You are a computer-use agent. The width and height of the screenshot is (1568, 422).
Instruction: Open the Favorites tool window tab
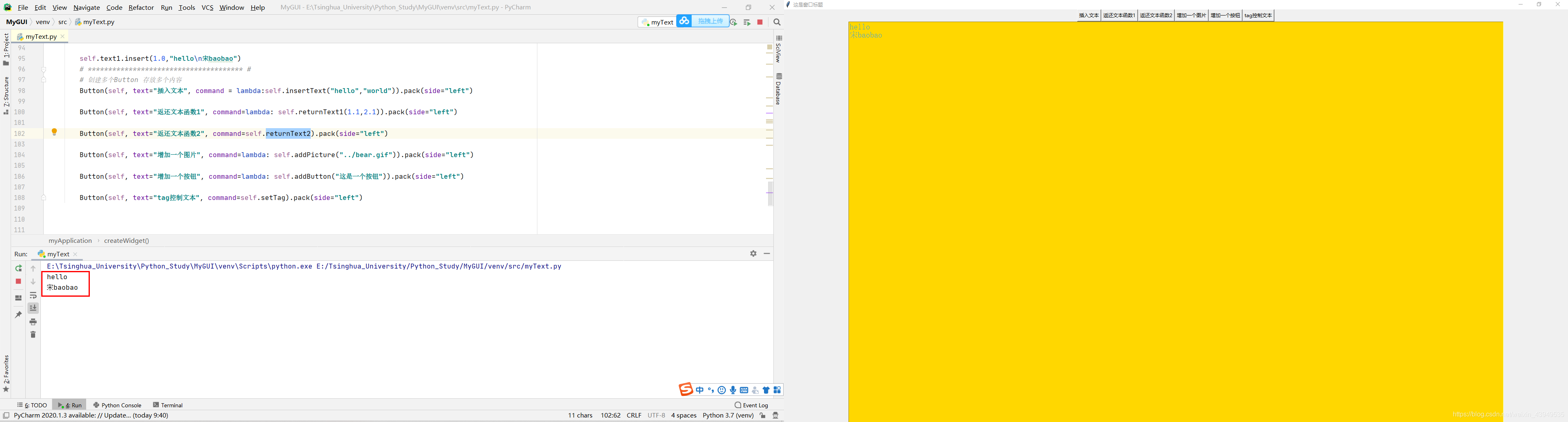[x=6, y=374]
